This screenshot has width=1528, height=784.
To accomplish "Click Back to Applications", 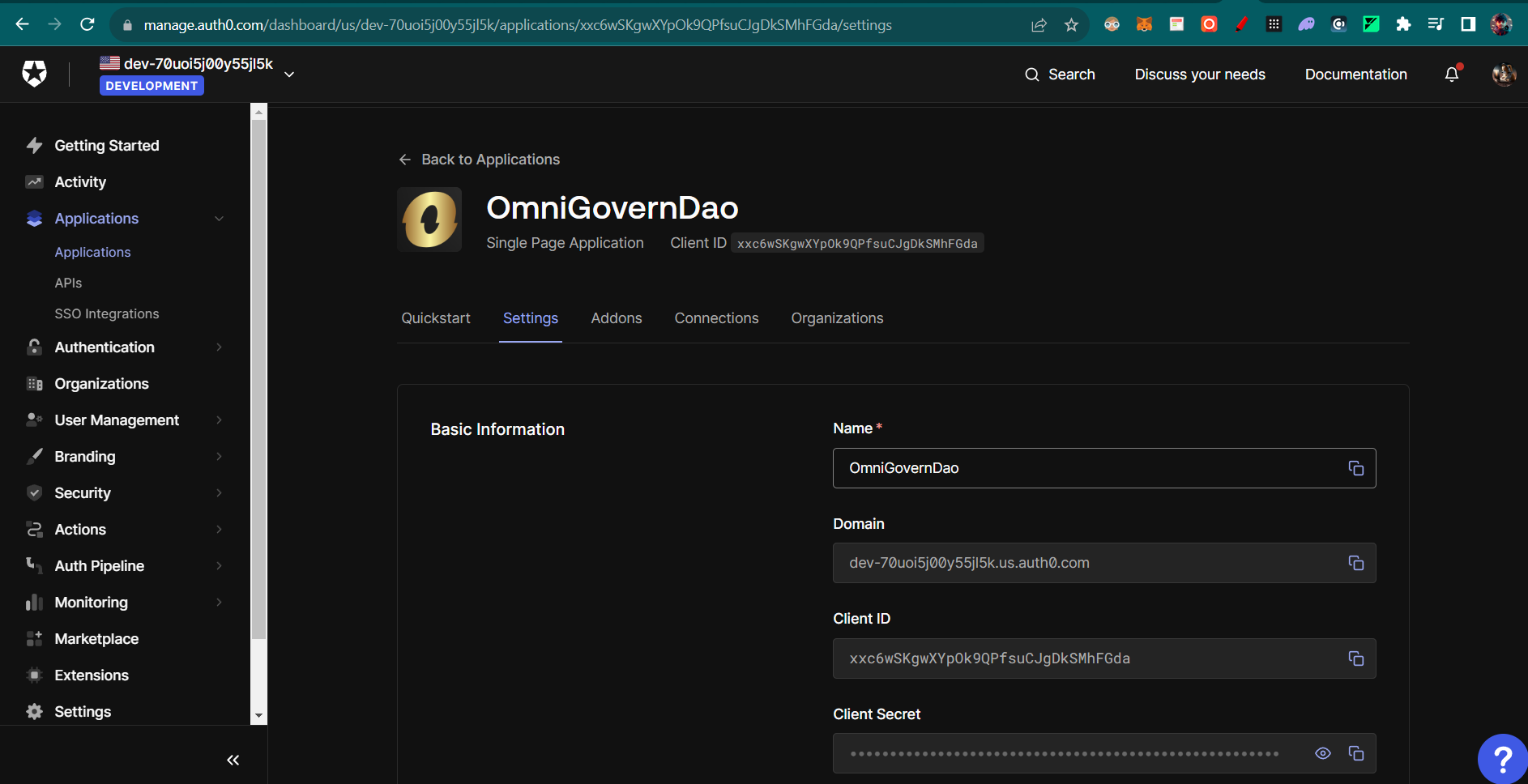I will (x=479, y=160).
